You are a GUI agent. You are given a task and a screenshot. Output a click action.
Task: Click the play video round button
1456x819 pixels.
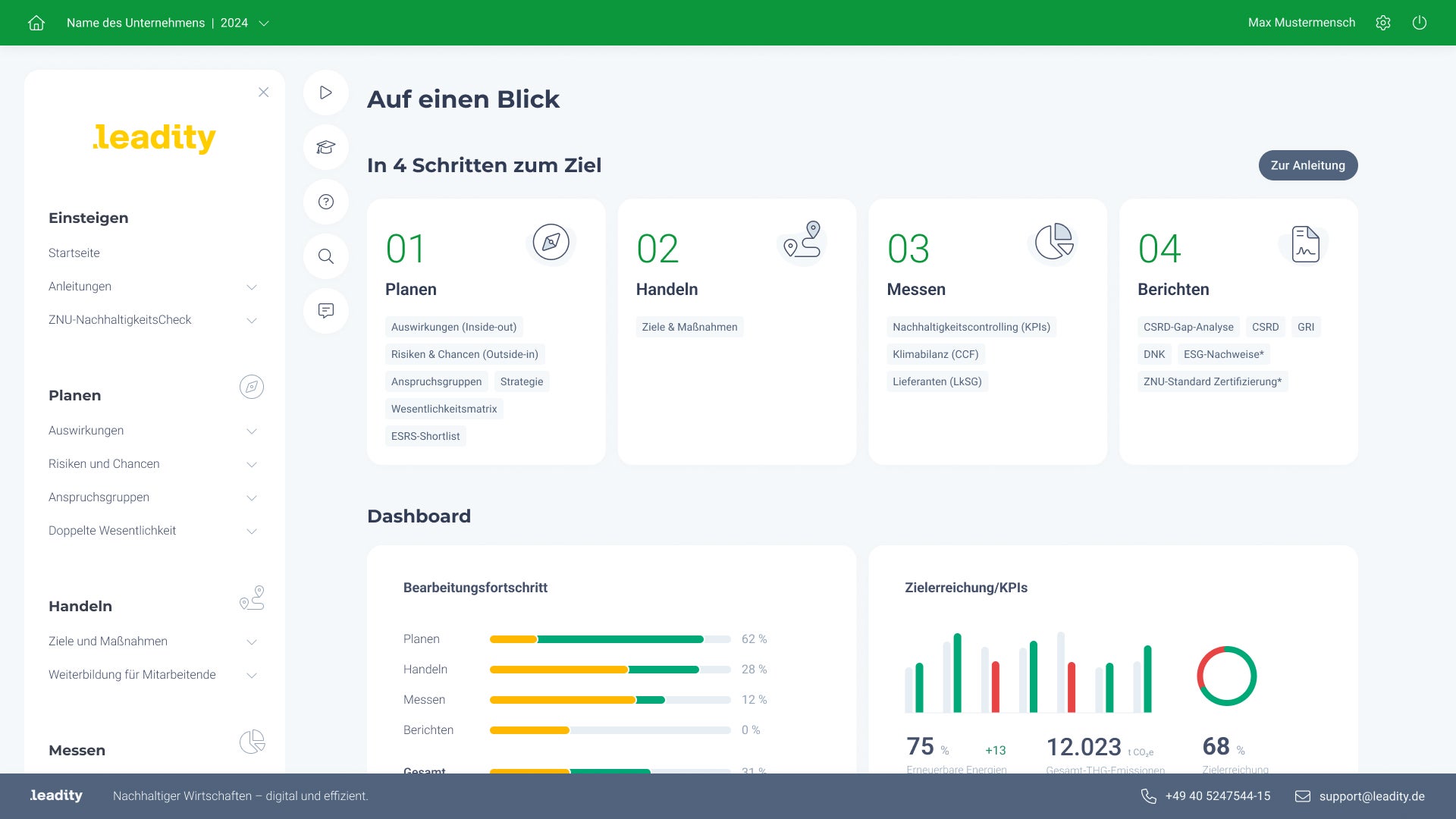tap(326, 93)
